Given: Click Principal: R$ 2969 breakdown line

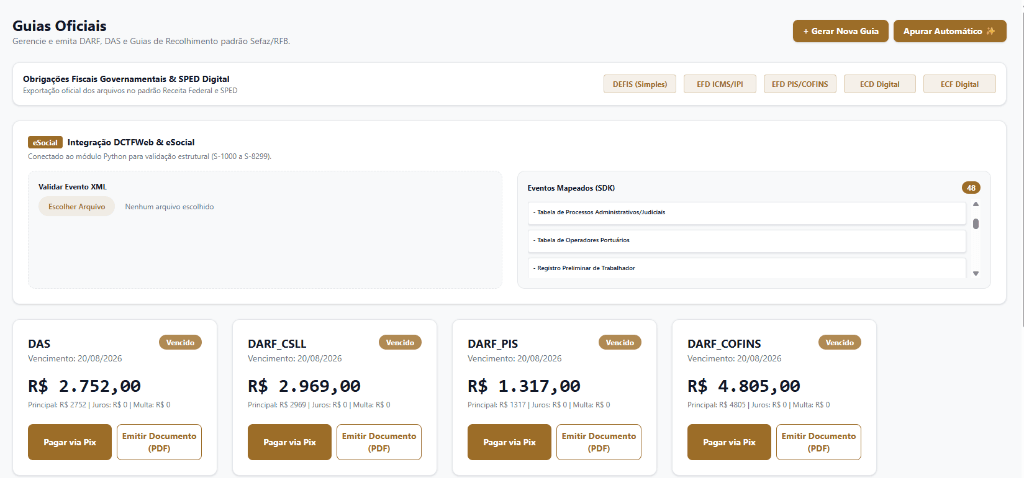Looking at the screenshot, I should tap(319, 405).
